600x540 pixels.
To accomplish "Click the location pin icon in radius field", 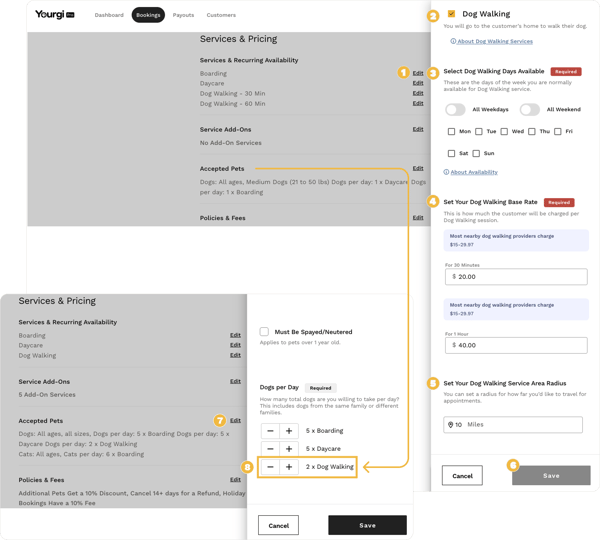I will pyautogui.click(x=451, y=425).
